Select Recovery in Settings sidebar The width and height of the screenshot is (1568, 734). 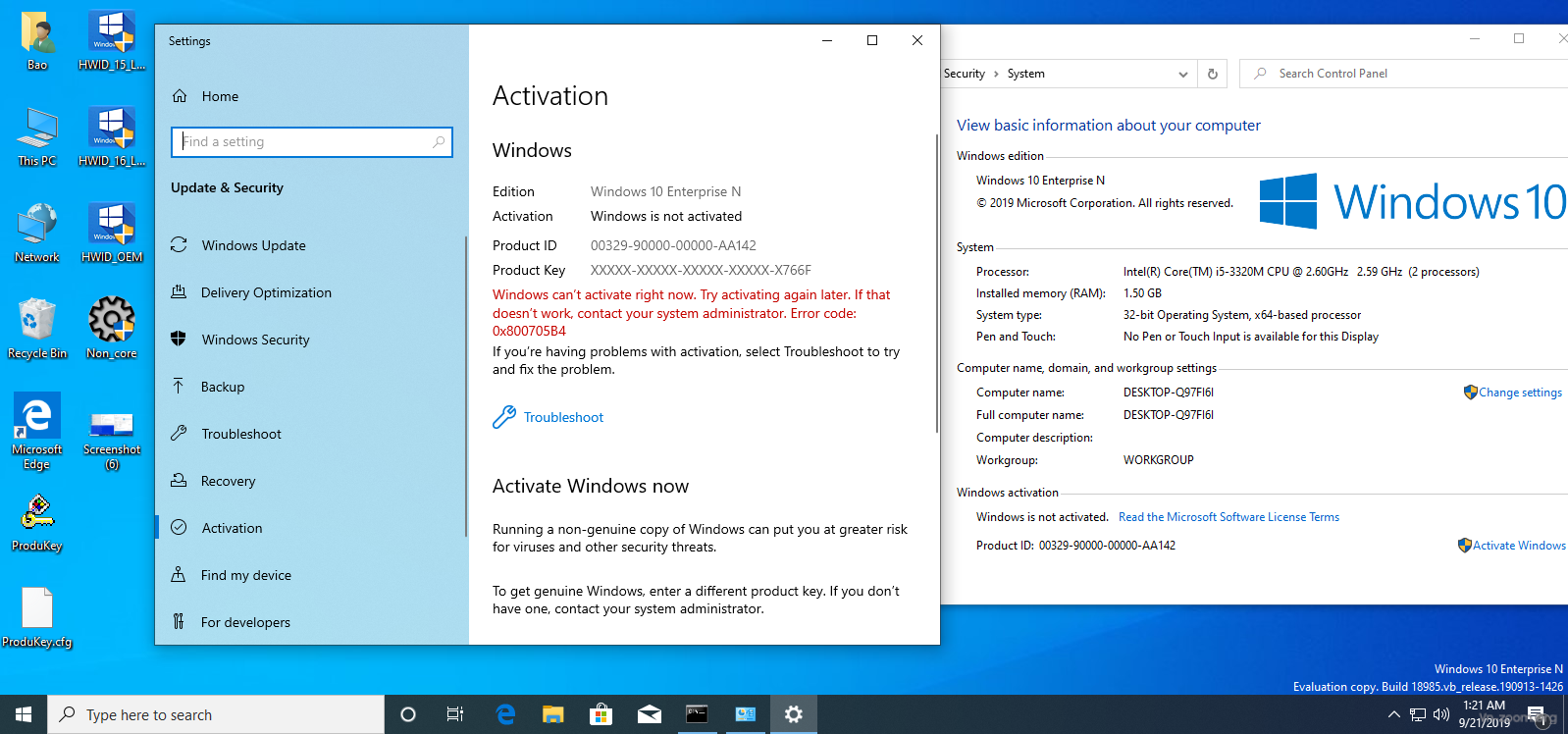click(310, 481)
